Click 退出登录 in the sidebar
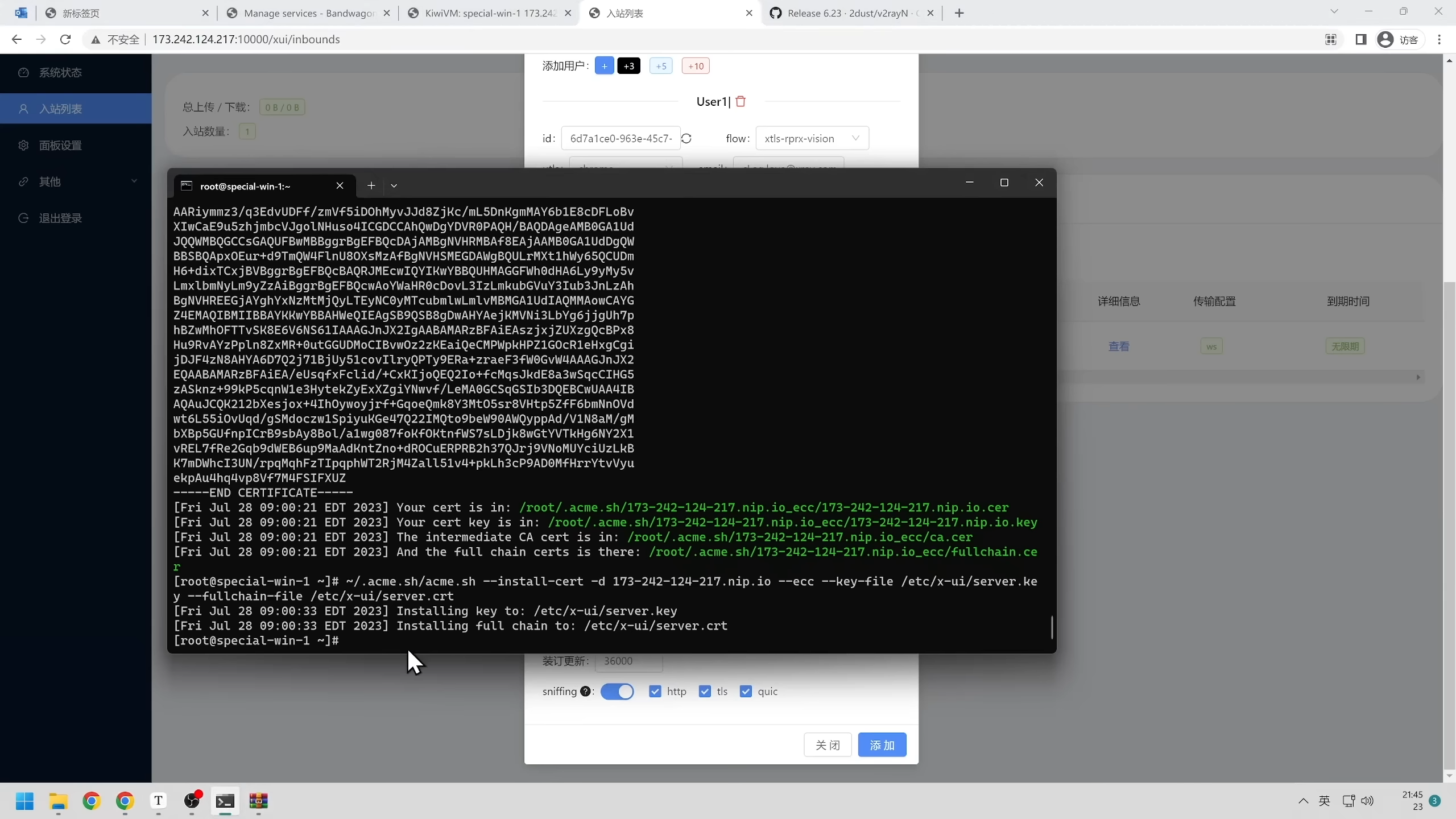Viewport: 1456px width, 819px height. [x=76, y=218]
